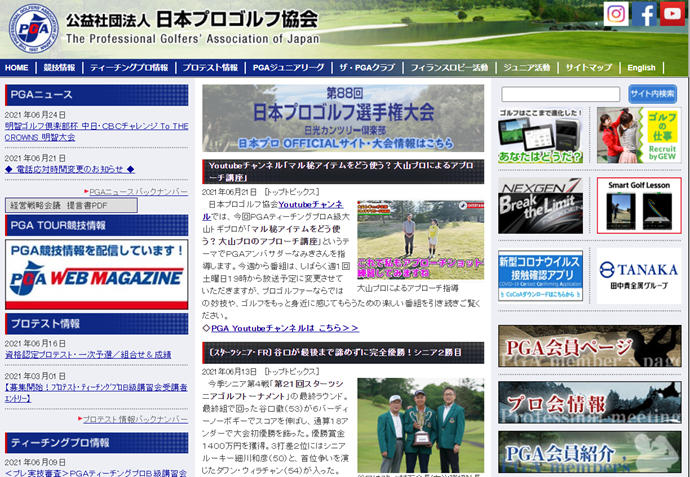Open the YouTube icon in header
Screen dimensions: 690x477
[x=672, y=14]
